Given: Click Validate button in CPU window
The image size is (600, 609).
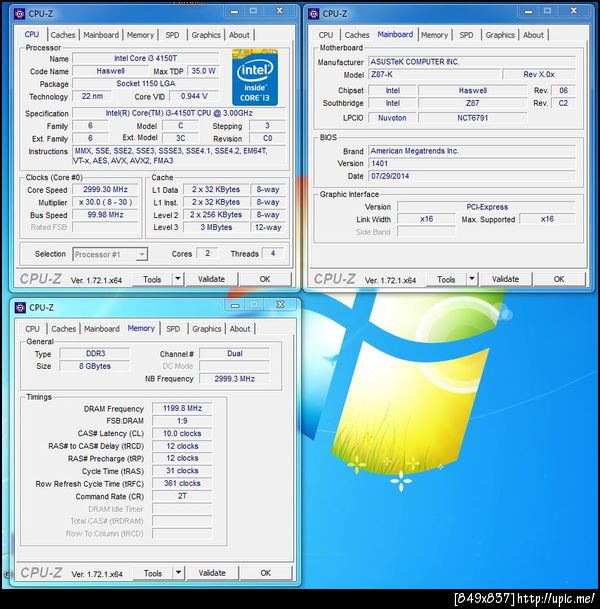Looking at the screenshot, I should 211,279.
